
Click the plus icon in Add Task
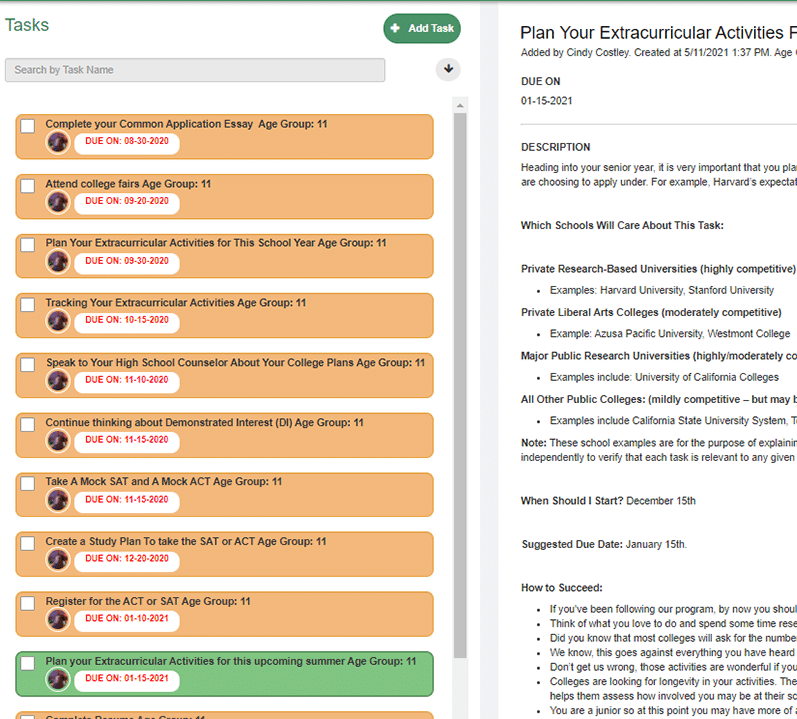point(395,28)
